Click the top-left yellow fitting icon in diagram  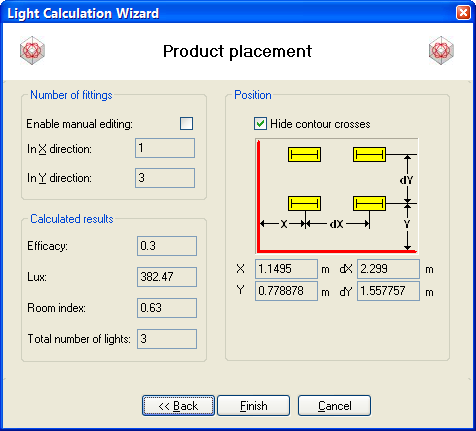point(304,155)
